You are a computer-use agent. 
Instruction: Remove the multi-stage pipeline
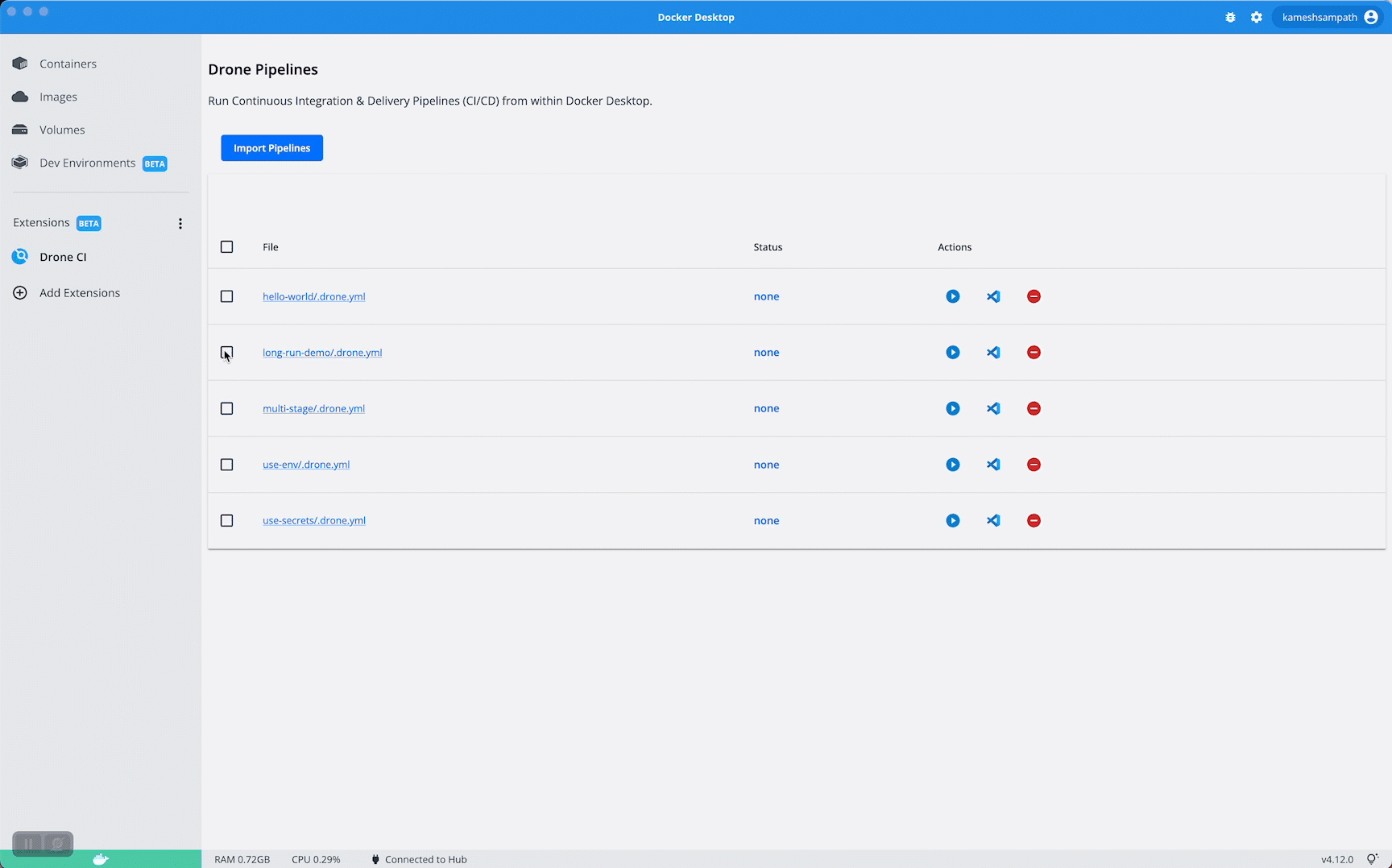pyautogui.click(x=1034, y=408)
